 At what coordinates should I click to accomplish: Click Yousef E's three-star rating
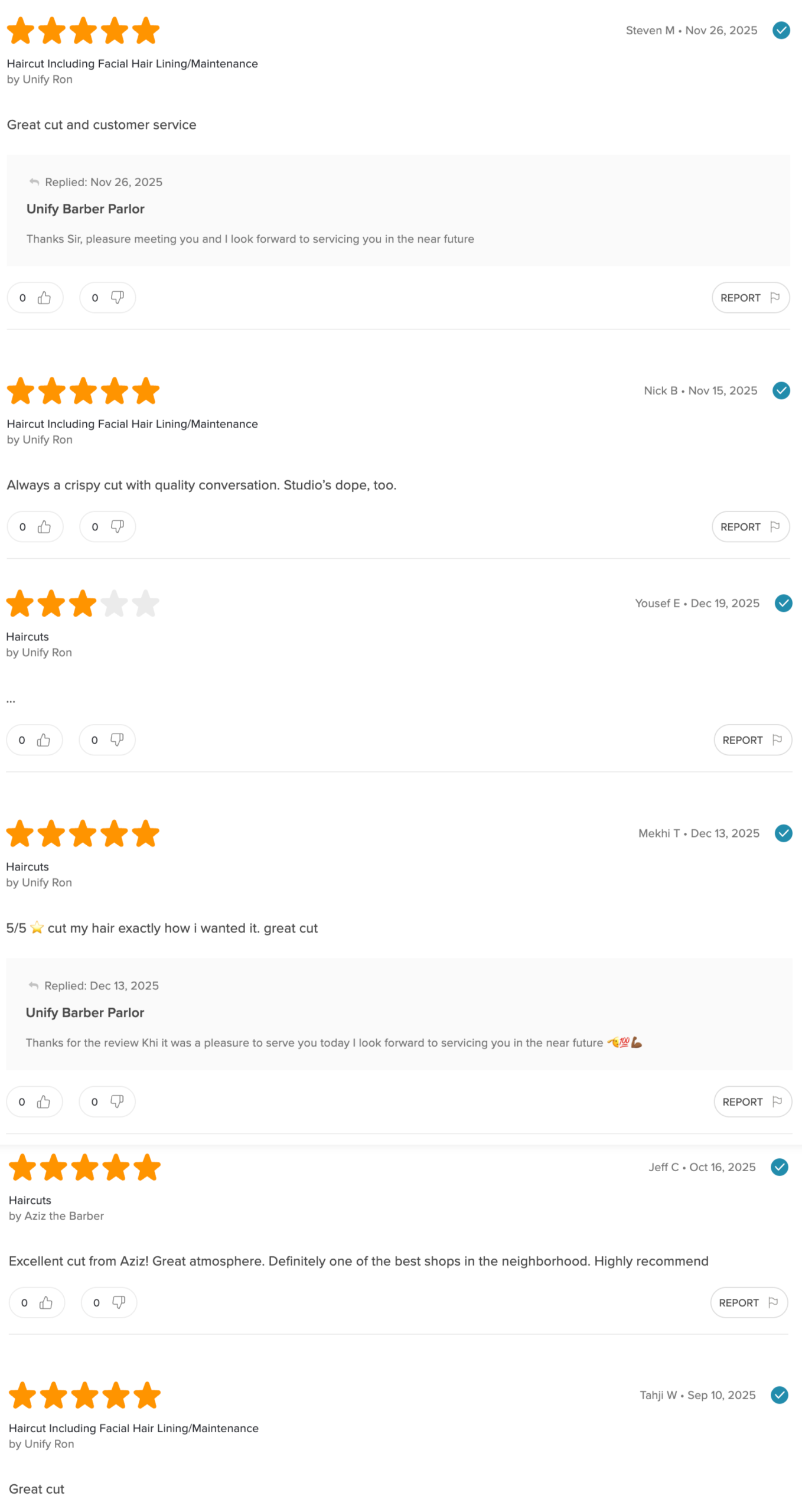click(x=83, y=604)
